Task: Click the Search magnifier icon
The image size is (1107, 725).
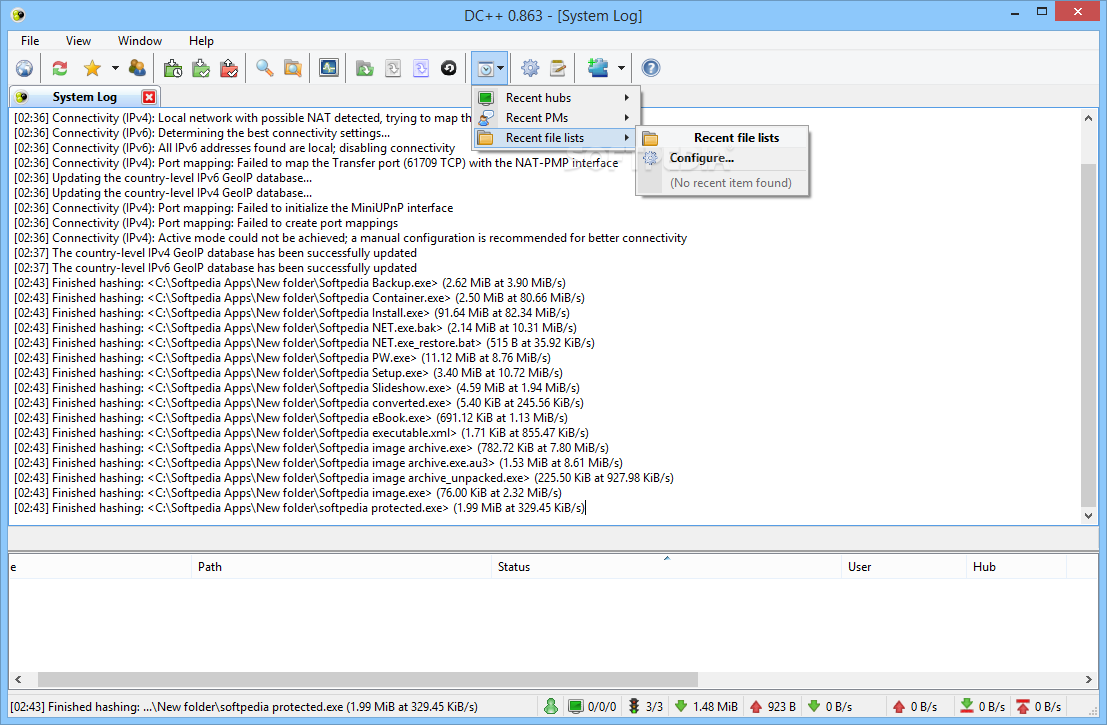Action: (265, 68)
